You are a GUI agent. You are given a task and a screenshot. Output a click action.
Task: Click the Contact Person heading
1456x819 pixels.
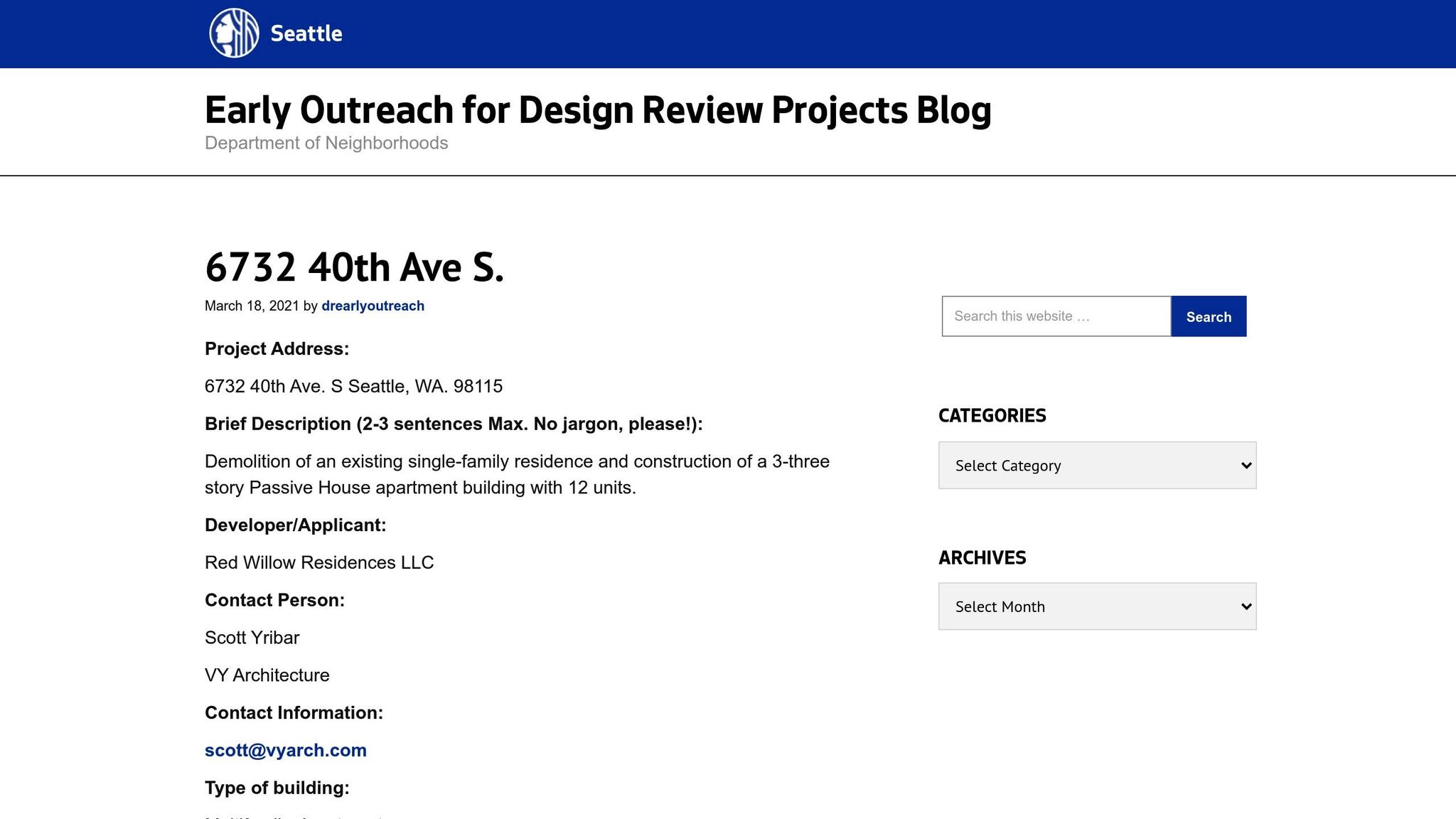coord(274,600)
